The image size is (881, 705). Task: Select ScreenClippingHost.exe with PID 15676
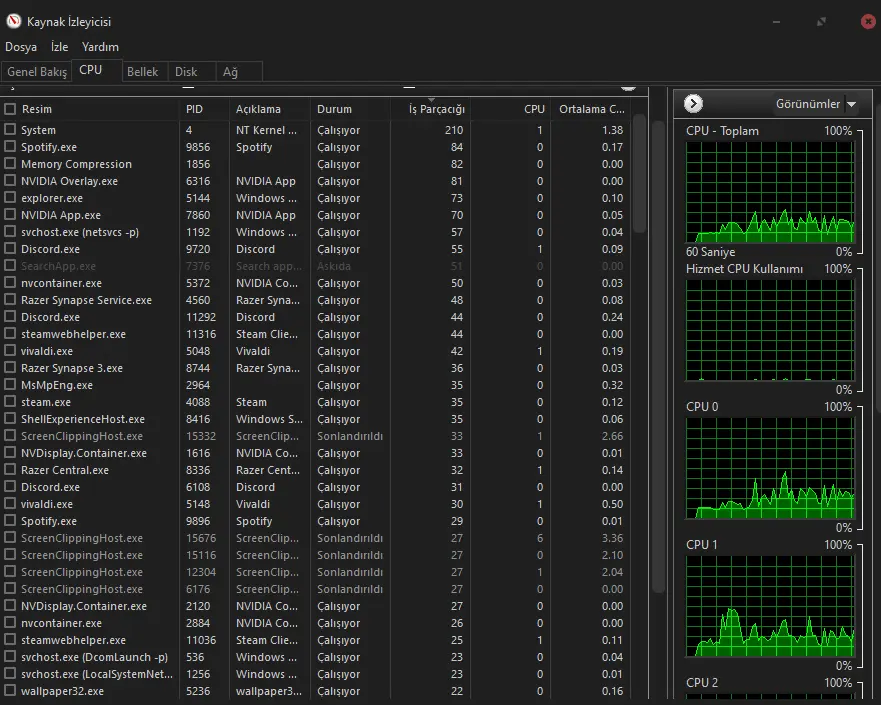click(x=315, y=538)
